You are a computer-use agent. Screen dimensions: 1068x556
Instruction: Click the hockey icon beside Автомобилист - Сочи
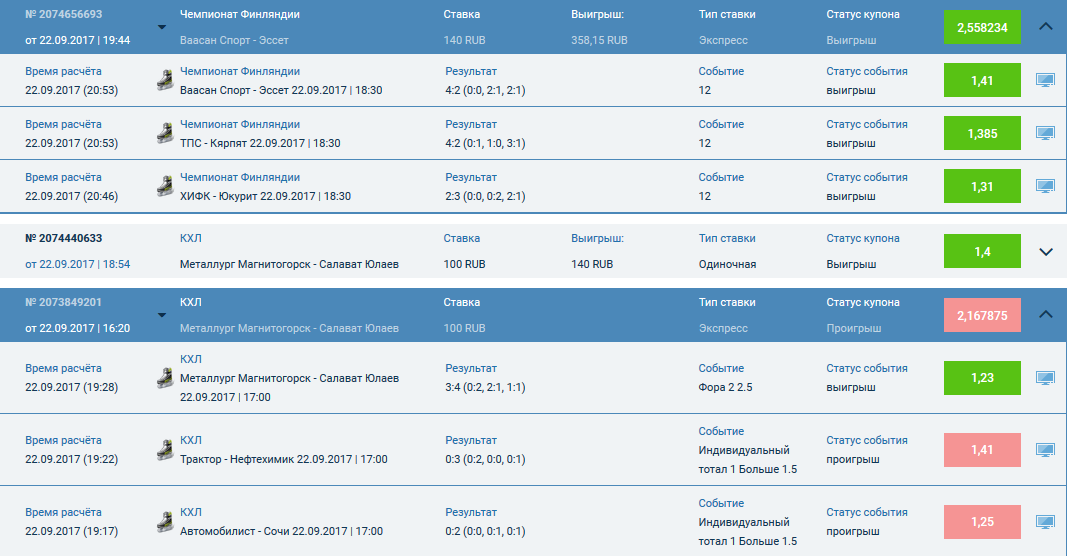tap(165, 522)
